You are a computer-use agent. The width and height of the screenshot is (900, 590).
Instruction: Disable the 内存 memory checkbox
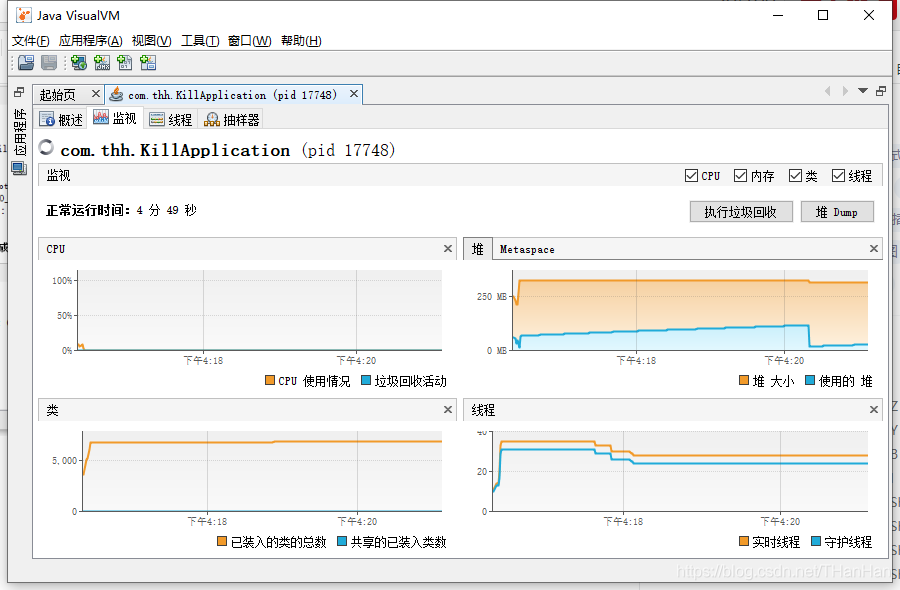click(x=739, y=175)
